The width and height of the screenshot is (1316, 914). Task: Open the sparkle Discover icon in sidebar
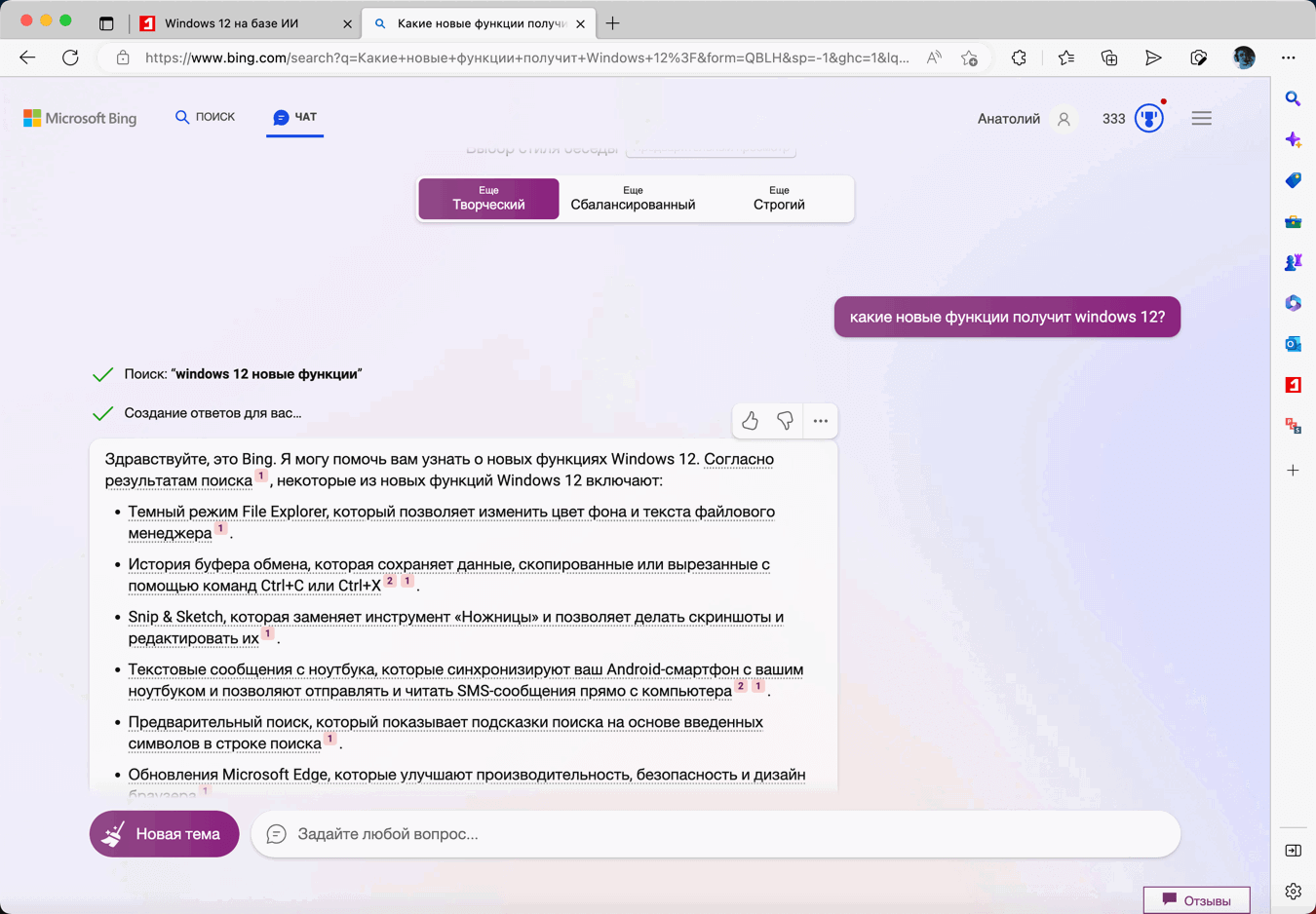click(1293, 140)
